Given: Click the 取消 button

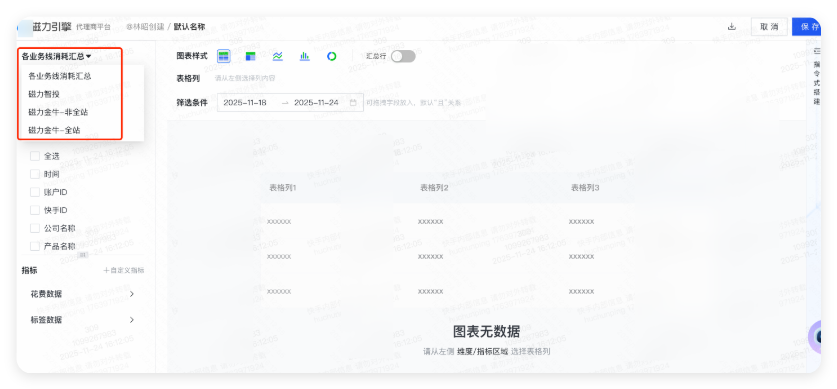Looking at the screenshot, I should (x=769, y=27).
